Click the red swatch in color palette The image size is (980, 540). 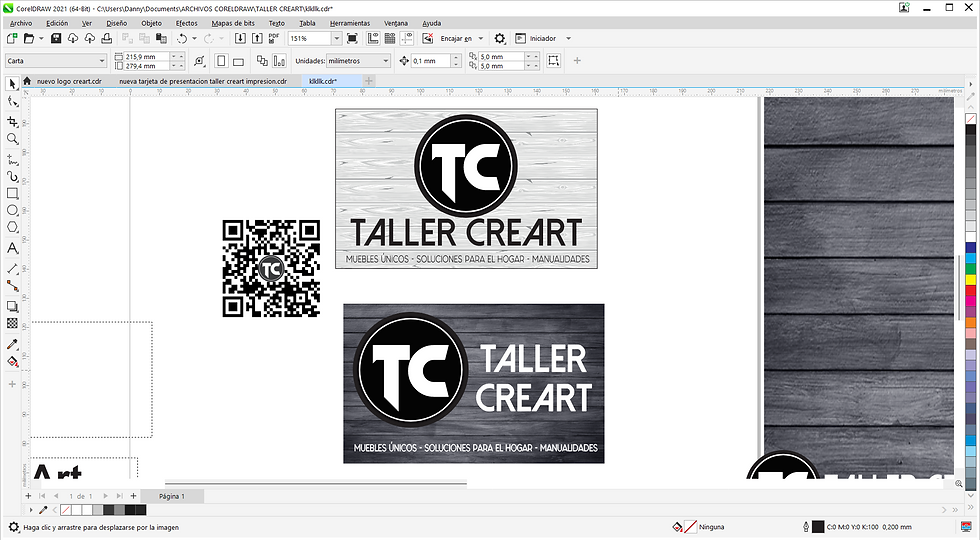(970, 290)
